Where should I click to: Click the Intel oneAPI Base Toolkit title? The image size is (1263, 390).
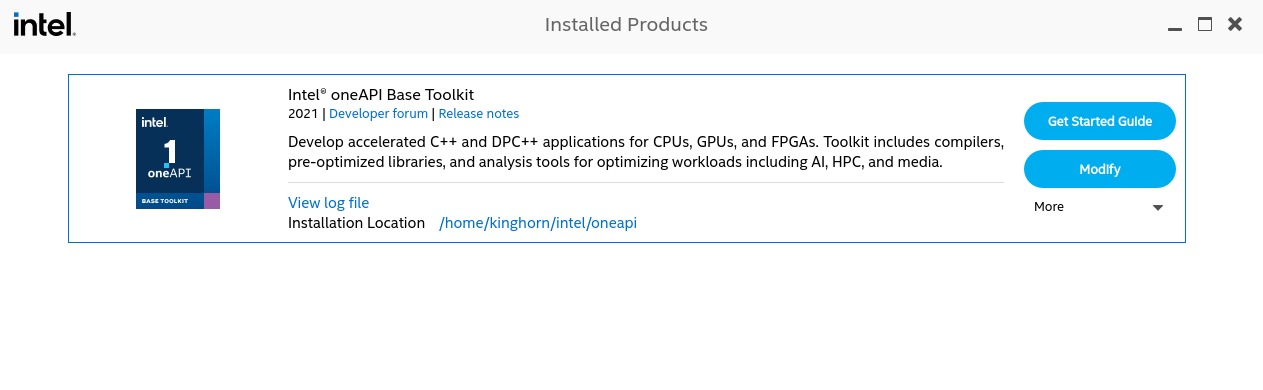pyautogui.click(x=381, y=95)
